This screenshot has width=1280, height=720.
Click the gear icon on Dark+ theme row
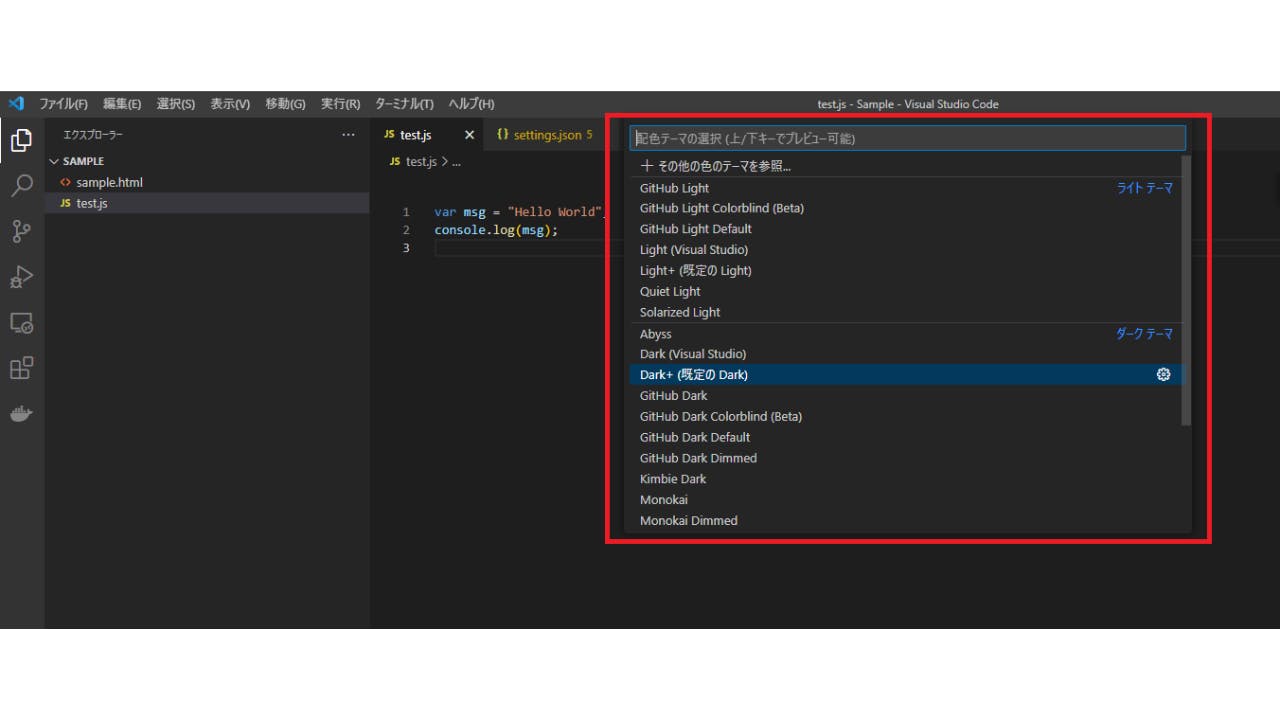click(1163, 374)
